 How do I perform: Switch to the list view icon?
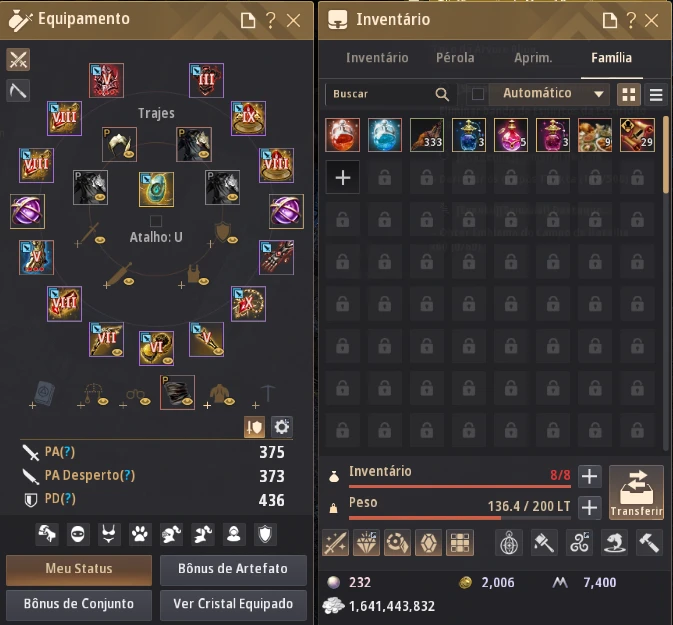(656, 94)
